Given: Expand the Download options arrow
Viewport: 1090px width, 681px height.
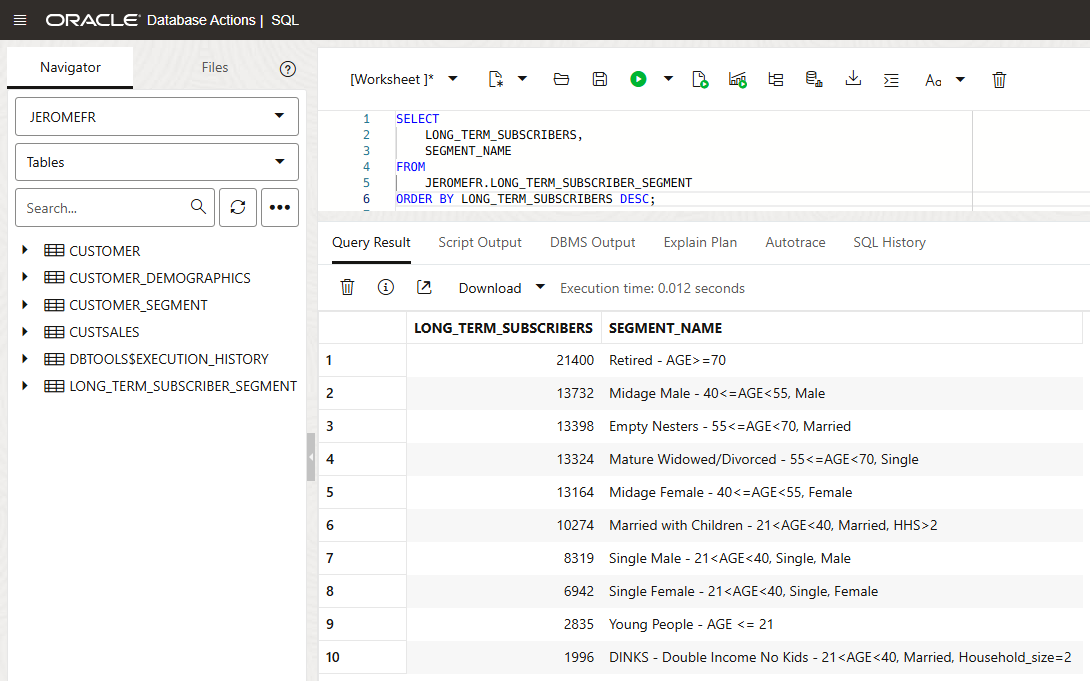Looking at the screenshot, I should point(540,287).
